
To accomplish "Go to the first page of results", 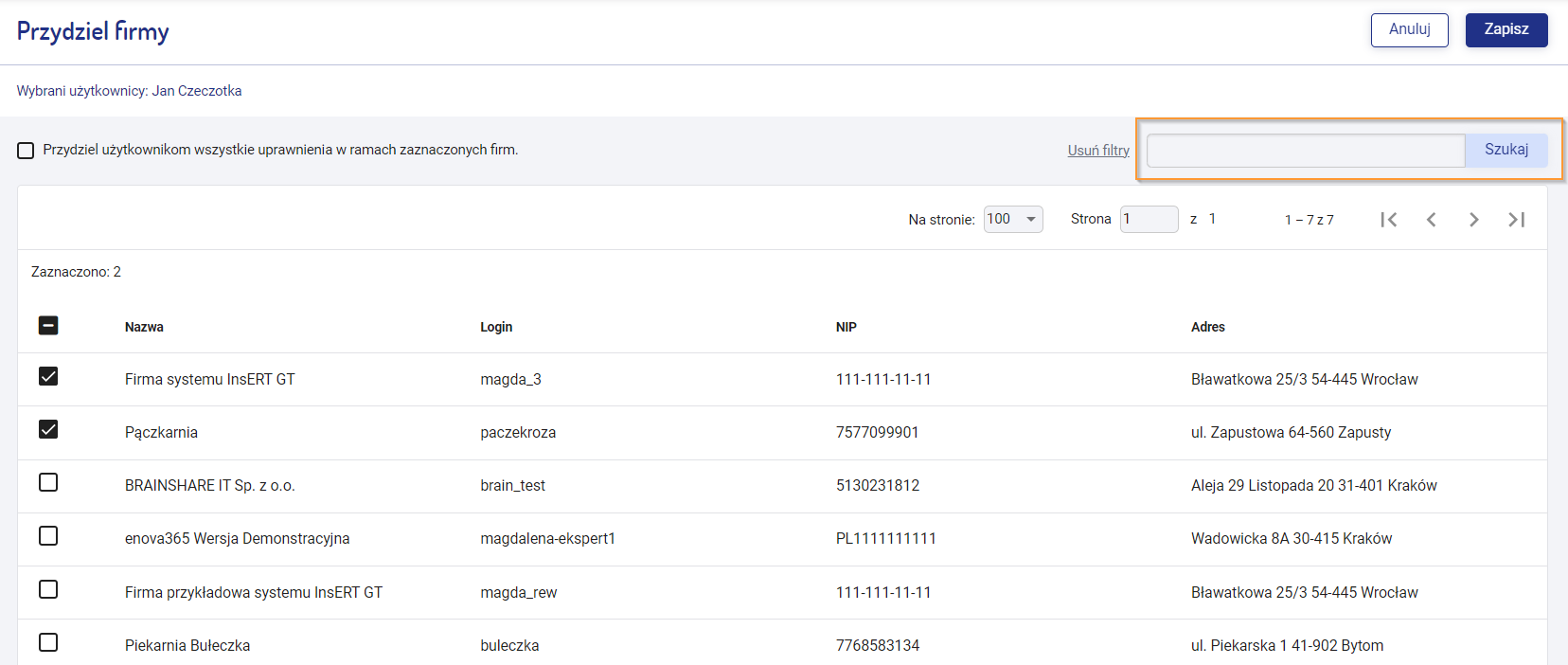I will tap(1389, 220).
